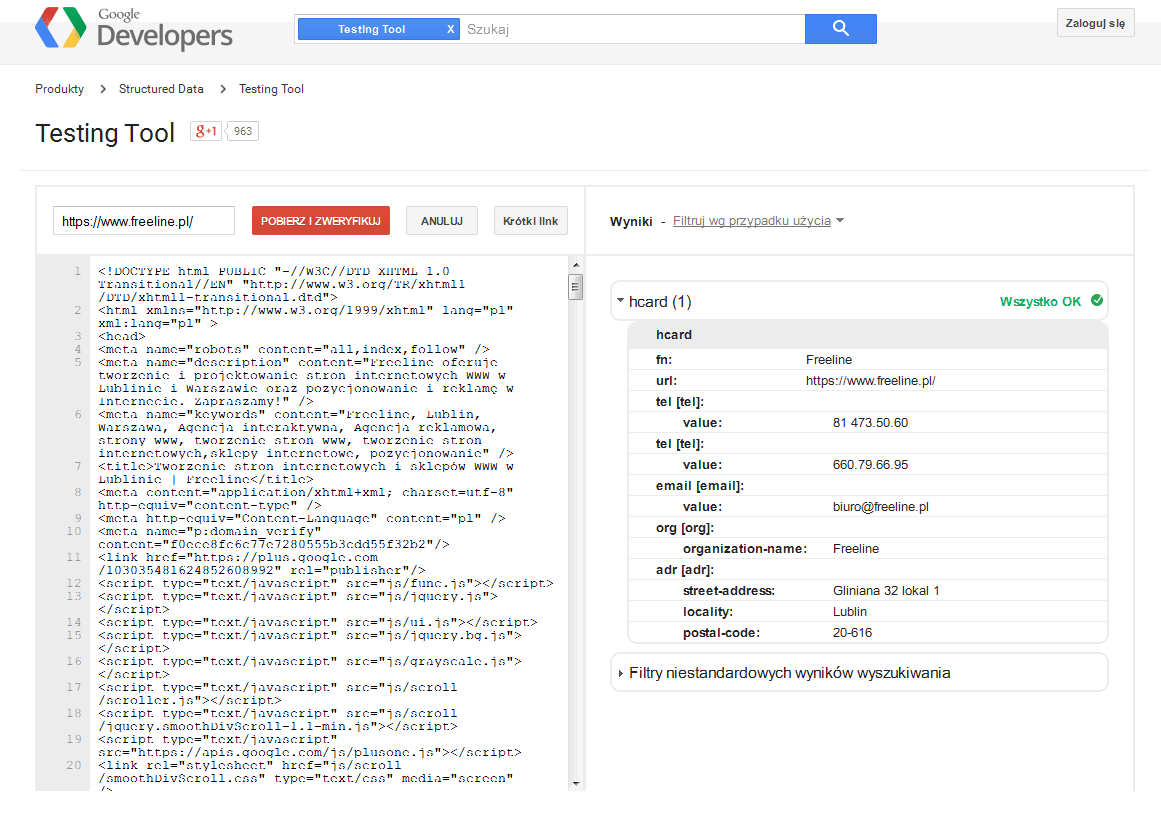Click the Testing Tool page heading
The height and width of the screenshot is (828, 1161).
105,133
